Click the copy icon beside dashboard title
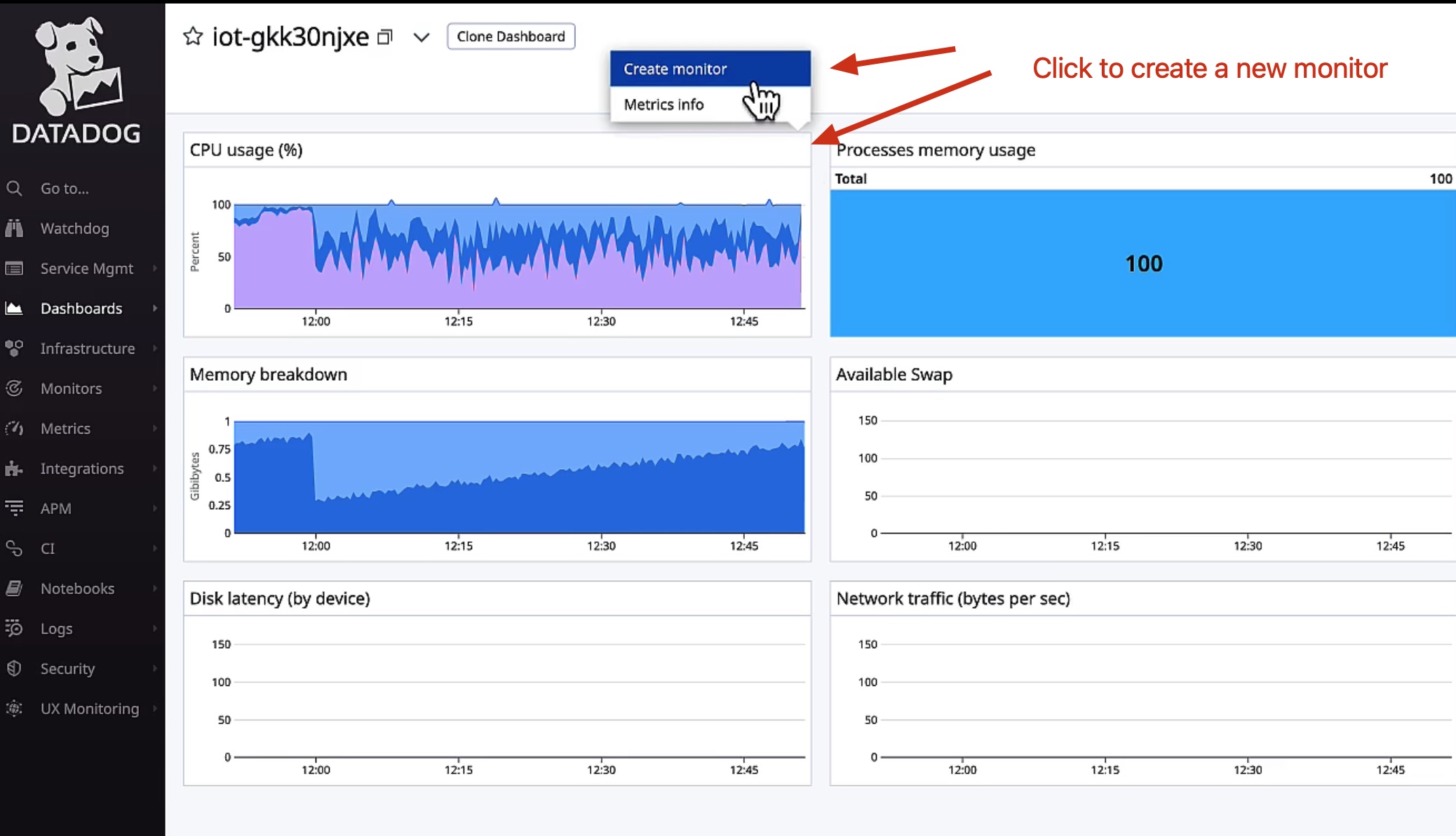 coord(385,36)
